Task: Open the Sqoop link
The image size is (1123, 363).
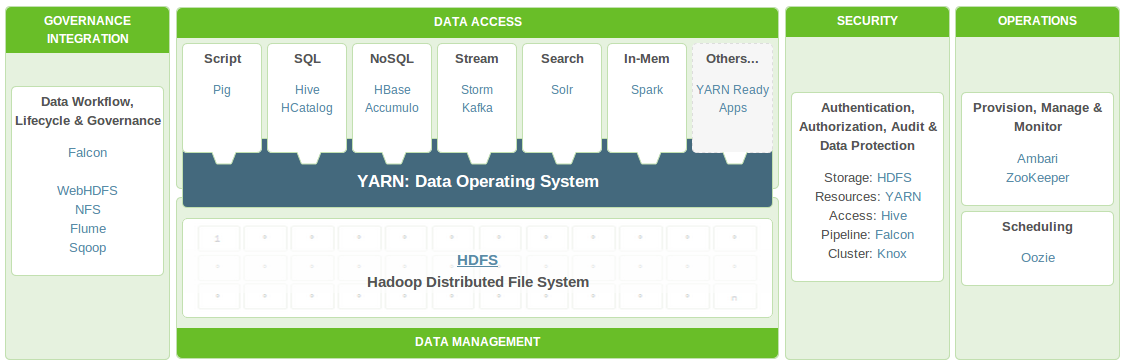Action: [x=87, y=248]
